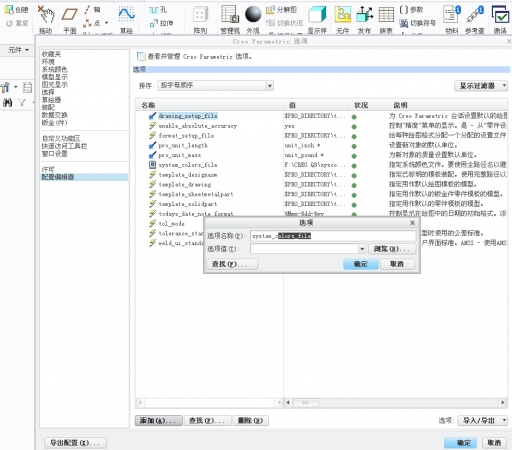Click the filter funnel icon in left panel
Viewport: 512px width, 450px height.
click(x=22, y=103)
